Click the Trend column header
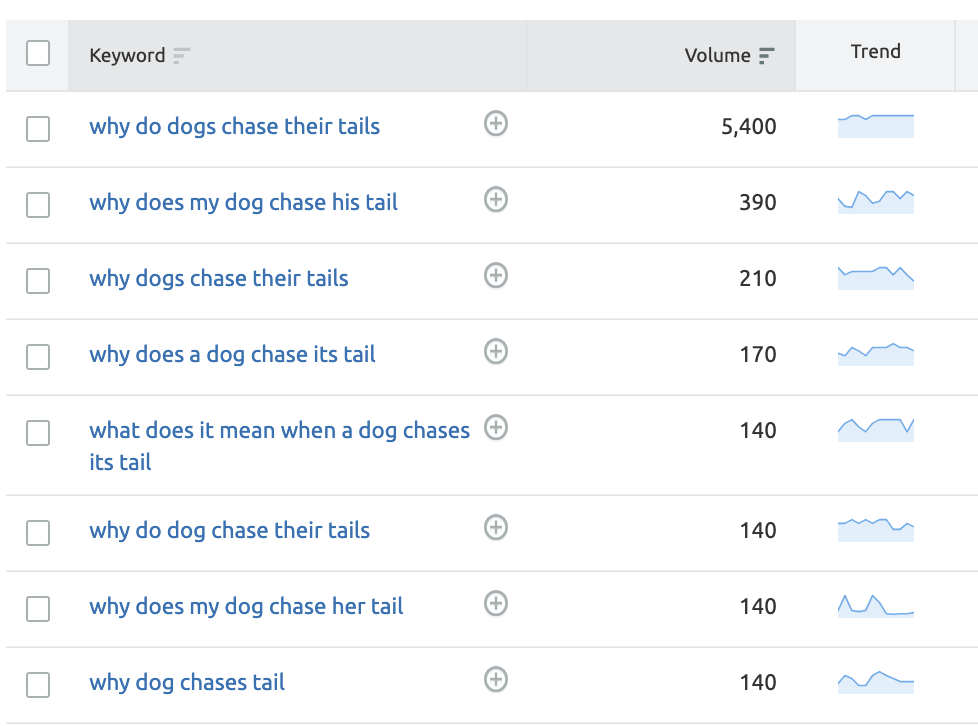The image size is (978, 726). coord(875,52)
